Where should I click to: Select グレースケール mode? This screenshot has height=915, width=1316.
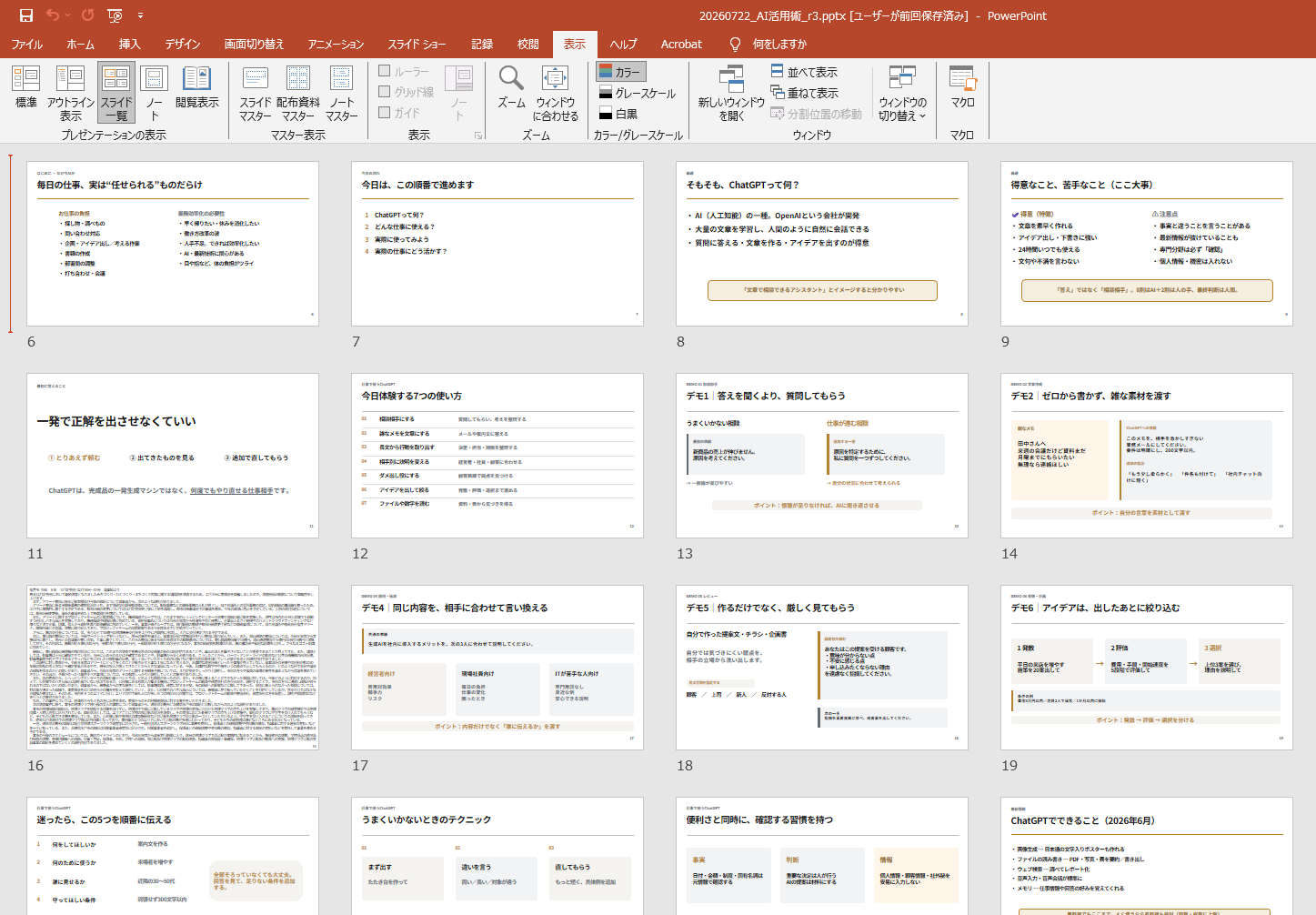pos(638,93)
